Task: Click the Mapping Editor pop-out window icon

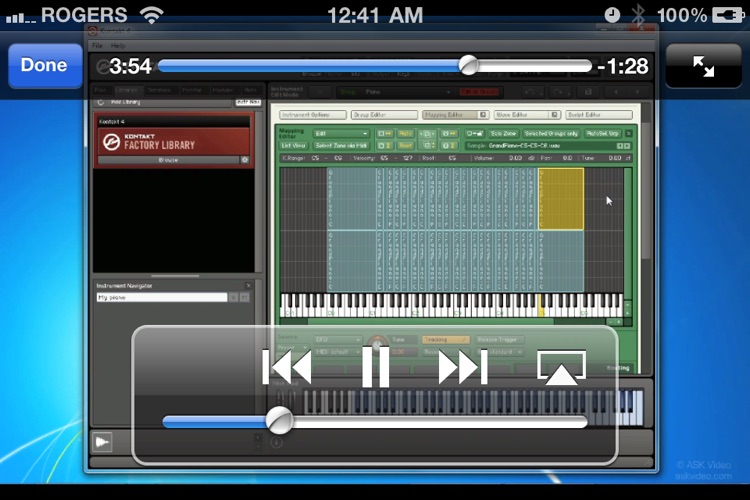Action: click(x=483, y=115)
